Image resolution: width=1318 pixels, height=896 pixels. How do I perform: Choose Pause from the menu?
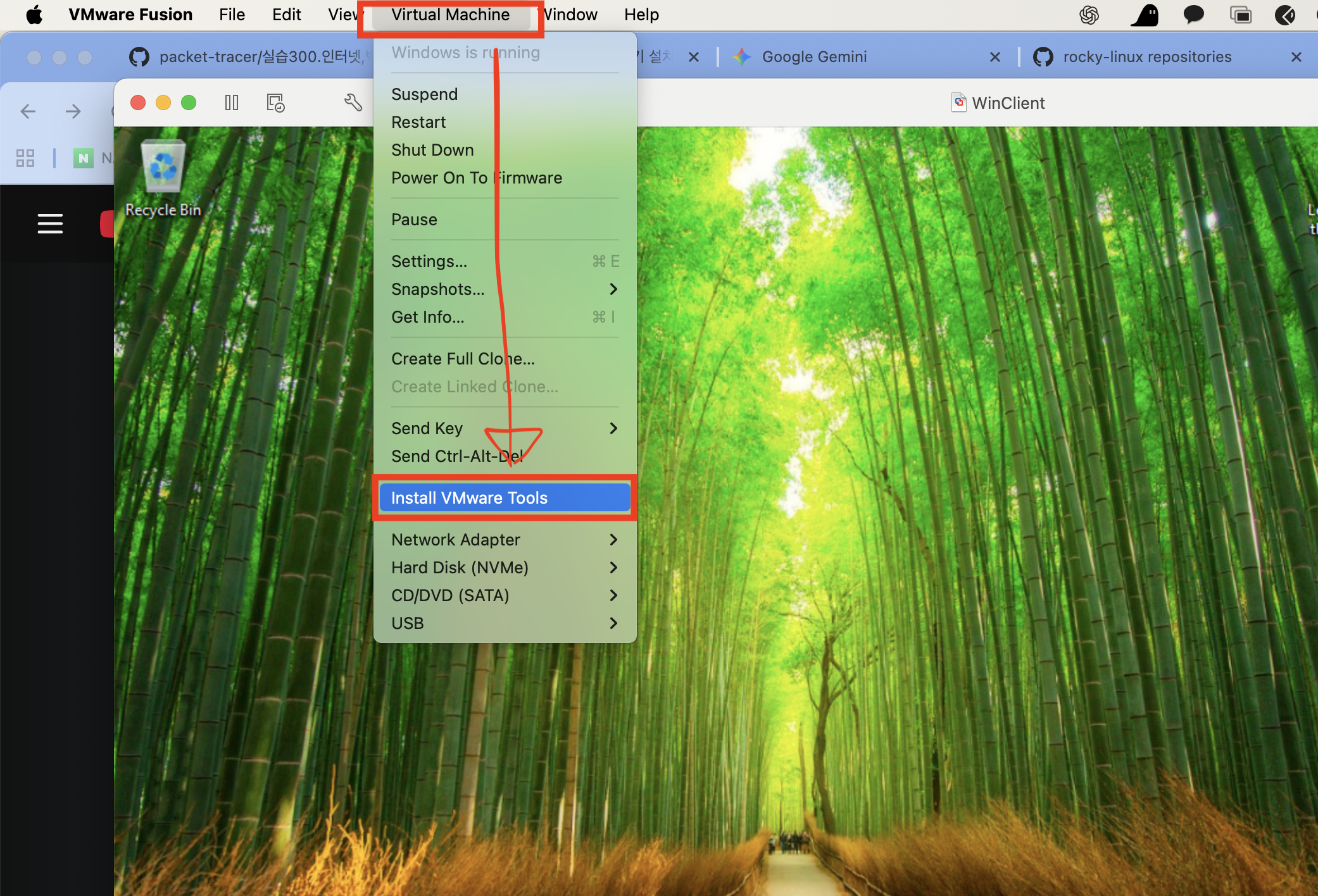[x=505, y=220]
